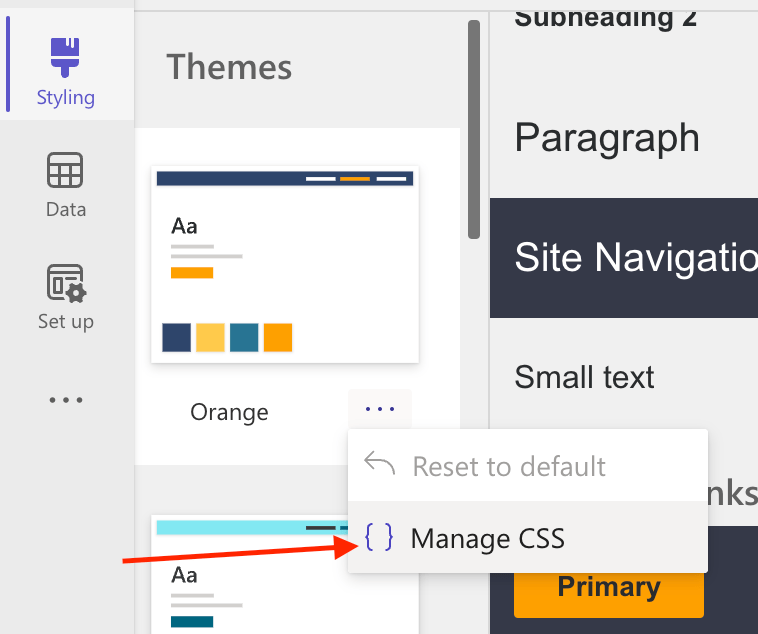Image resolution: width=758 pixels, height=634 pixels.
Task: Click the teal swatch in Orange theme
Action: click(x=244, y=337)
